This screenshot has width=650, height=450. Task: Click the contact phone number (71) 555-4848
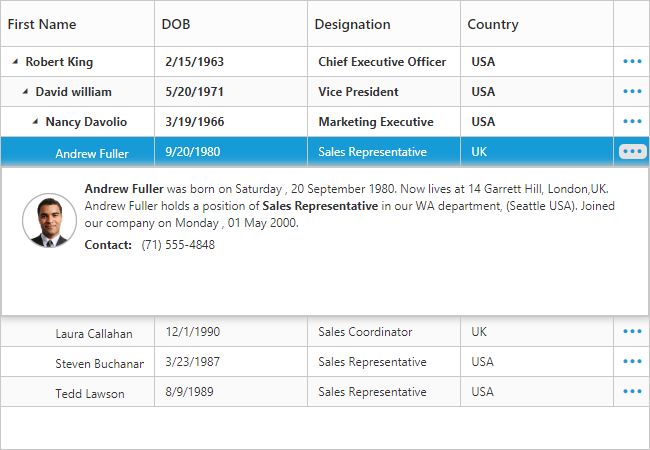[178, 245]
